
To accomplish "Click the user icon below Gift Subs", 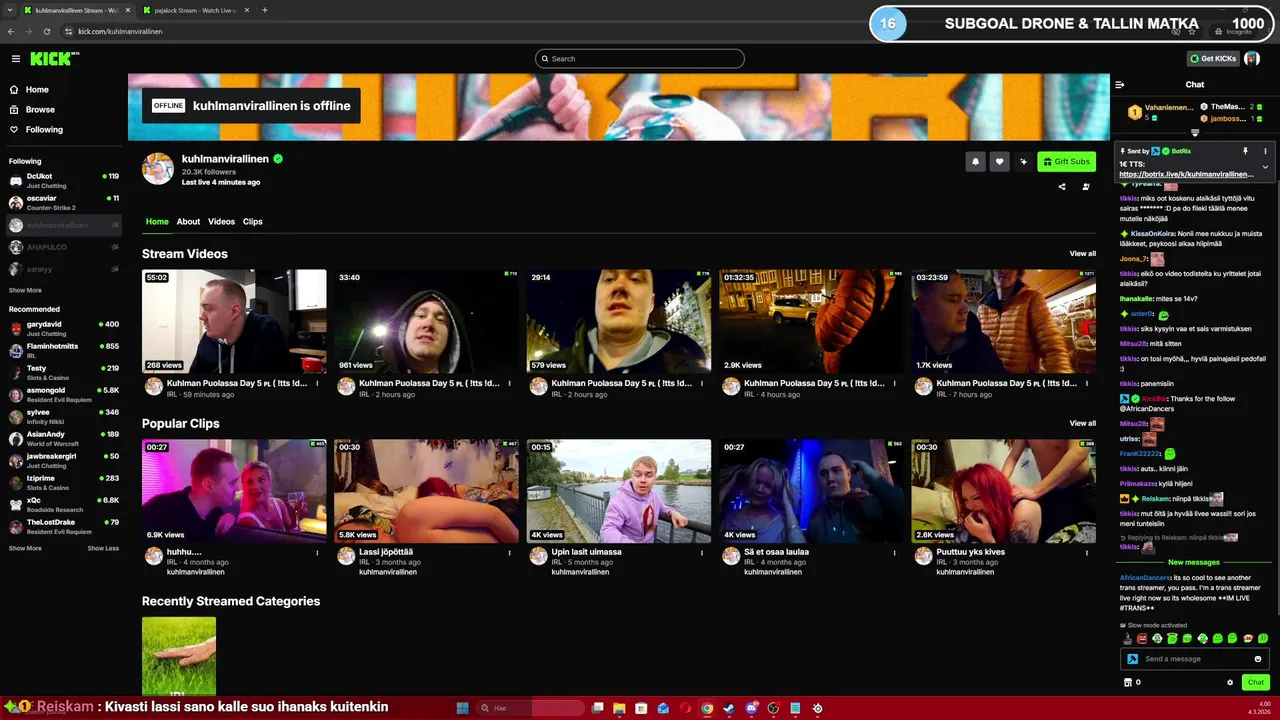I will (1086, 186).
